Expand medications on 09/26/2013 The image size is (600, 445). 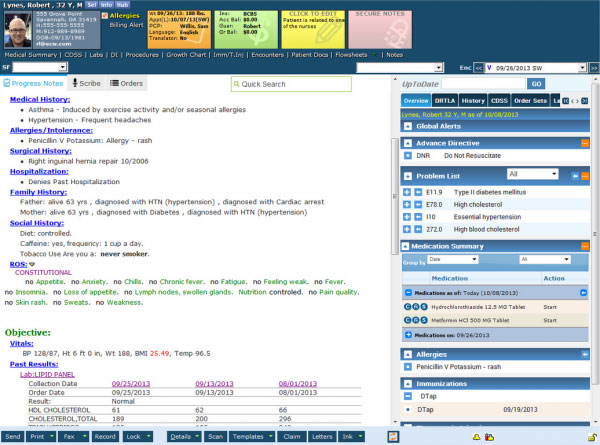408,335
